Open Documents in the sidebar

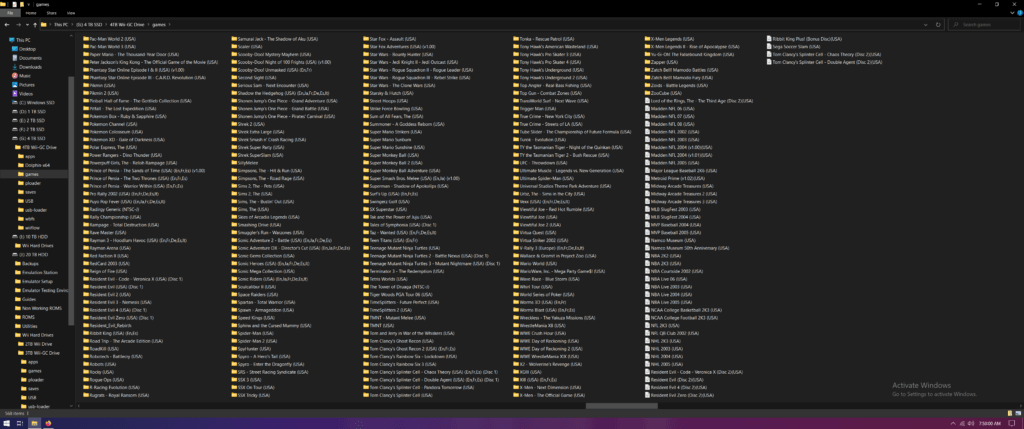(25, 58)
